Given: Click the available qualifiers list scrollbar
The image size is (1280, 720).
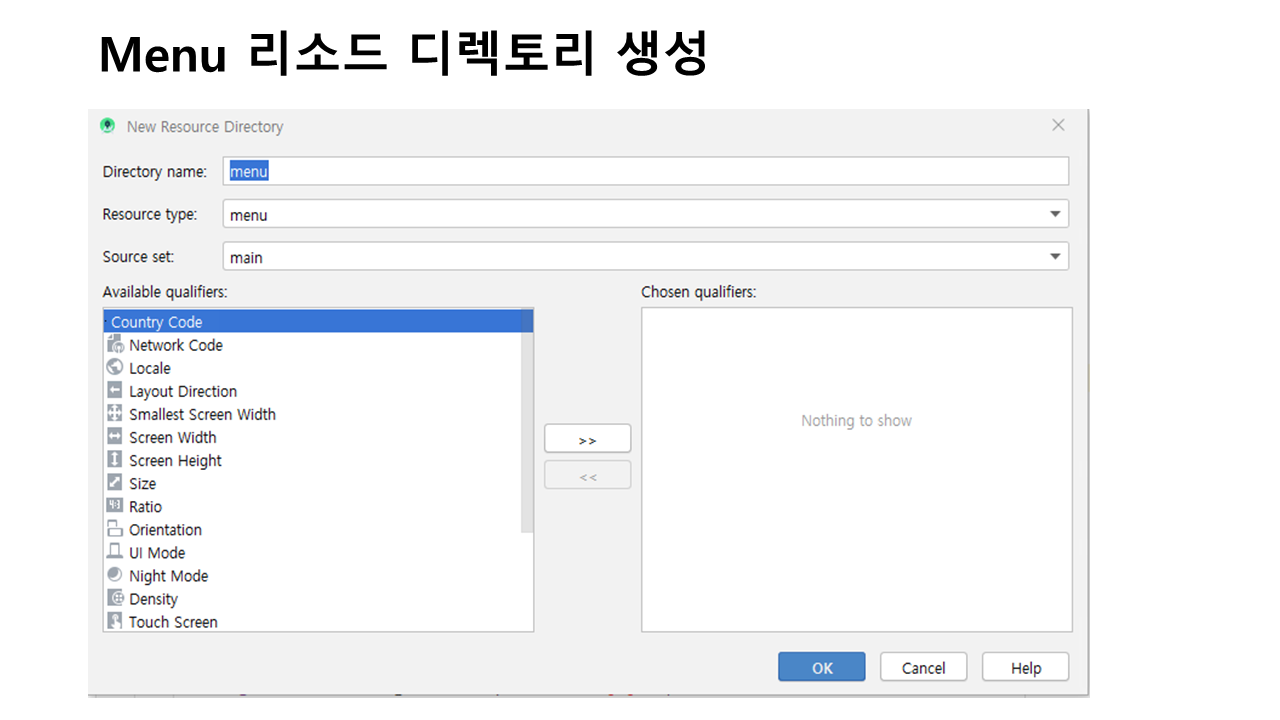Looking at the screenshot, I should 527,430.
